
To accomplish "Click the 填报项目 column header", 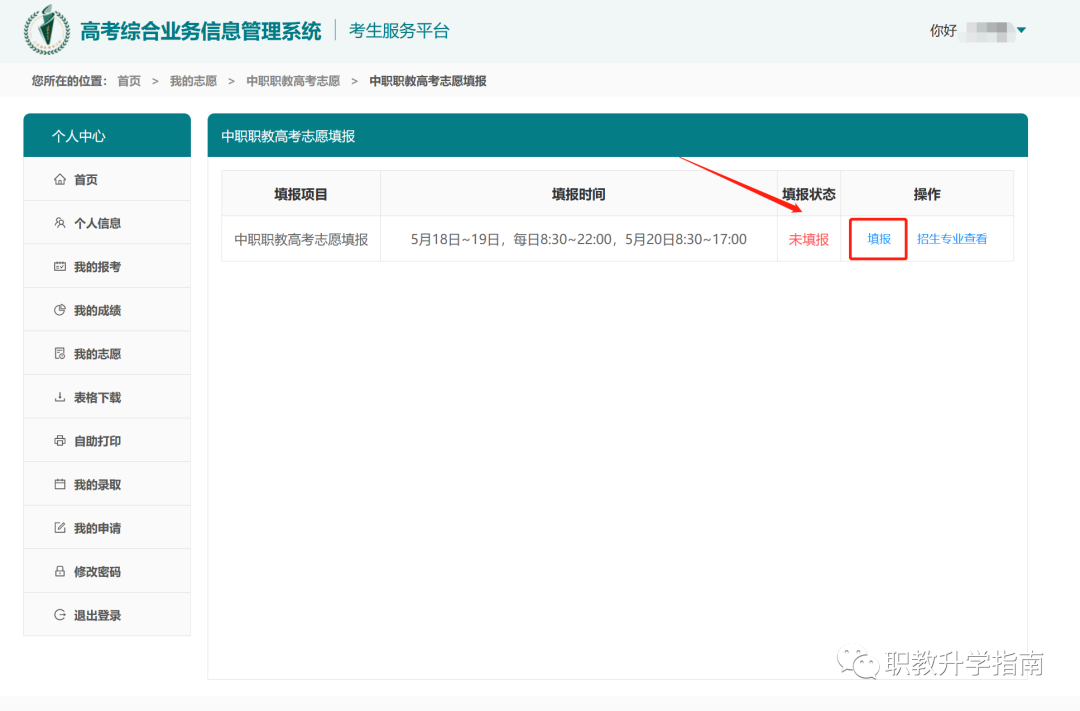I will 301,194.
